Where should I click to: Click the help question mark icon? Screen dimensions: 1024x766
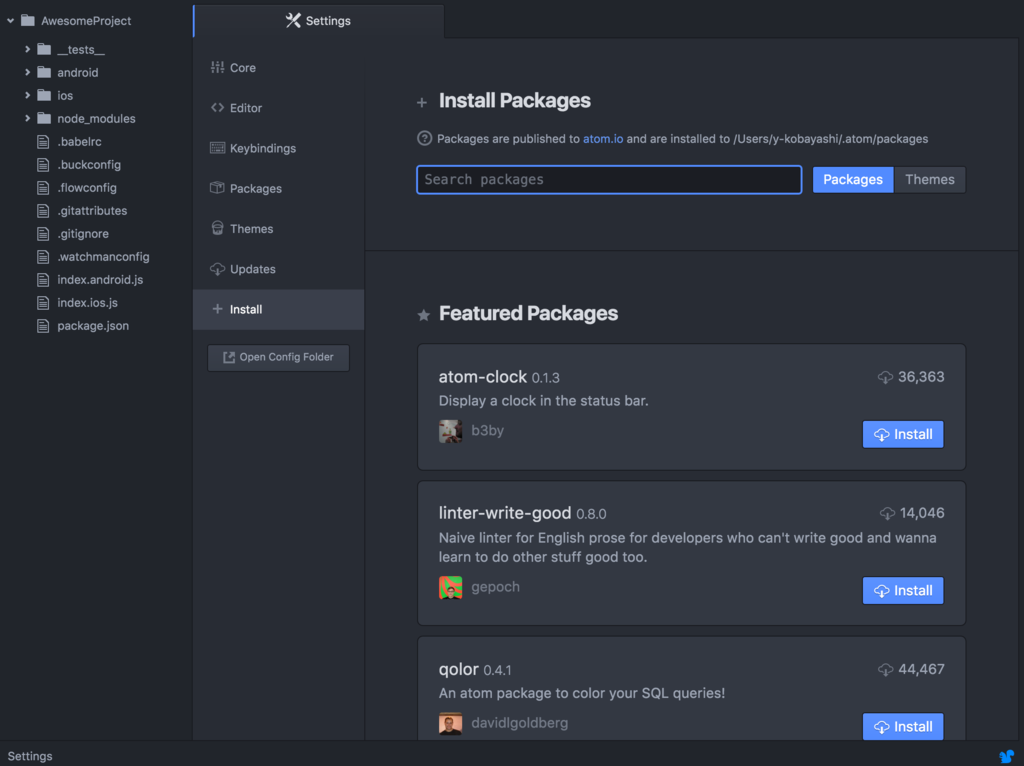coord(424,139)
